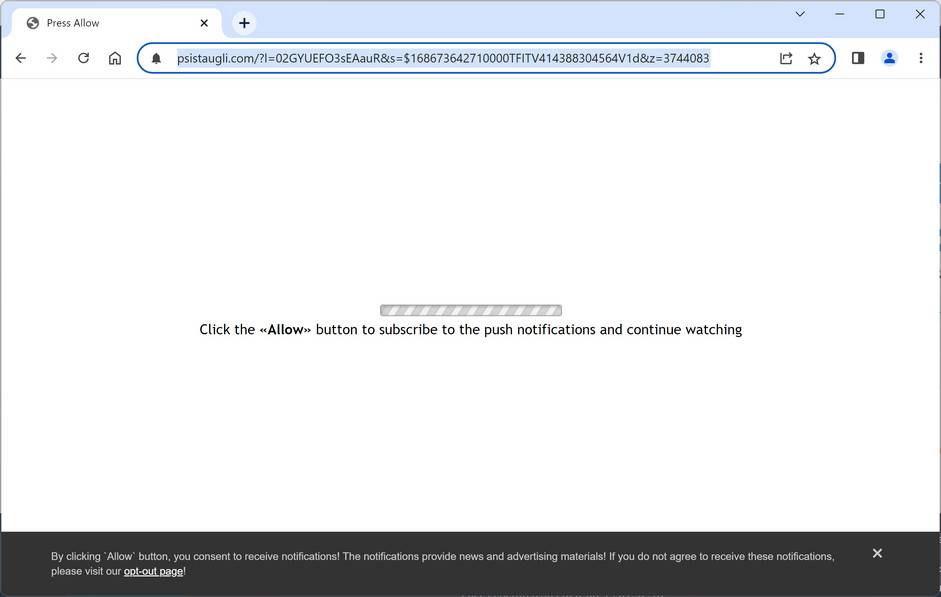Open the opt-out page link
Viewport: 941px width, 597px height.
(x=153, y=571)
